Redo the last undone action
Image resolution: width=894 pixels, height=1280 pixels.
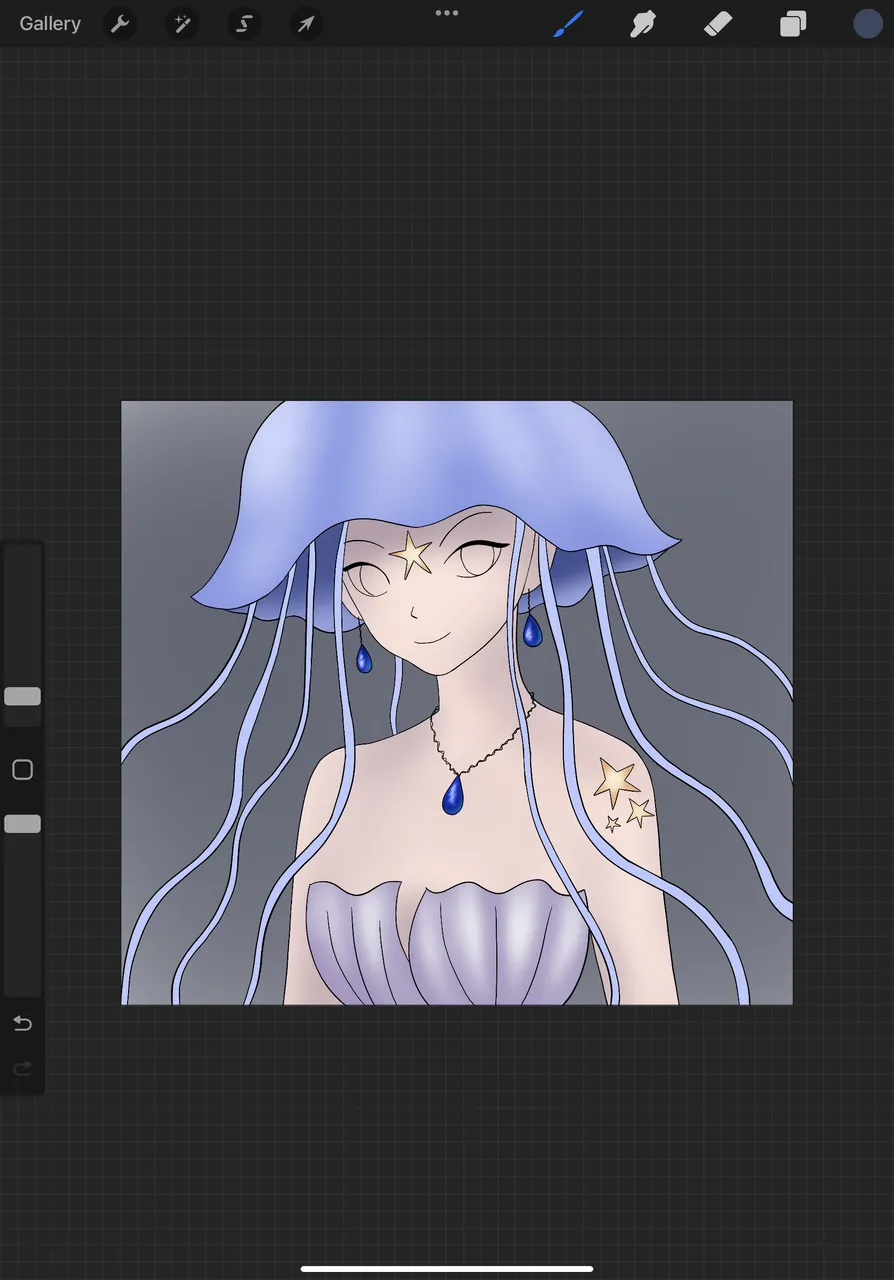[22, 1069]
